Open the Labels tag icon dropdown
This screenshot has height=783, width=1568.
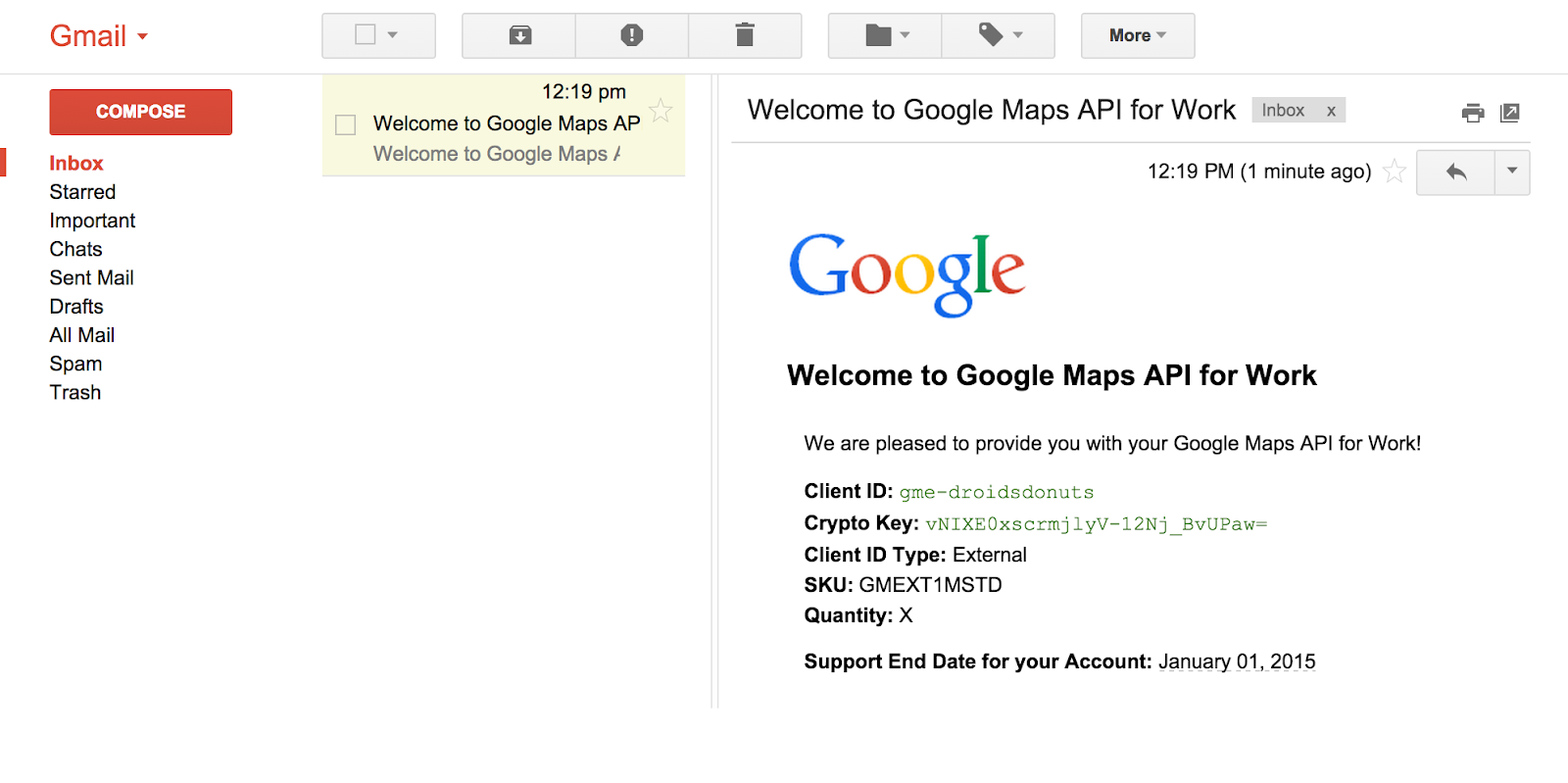(x=999, y=36)
